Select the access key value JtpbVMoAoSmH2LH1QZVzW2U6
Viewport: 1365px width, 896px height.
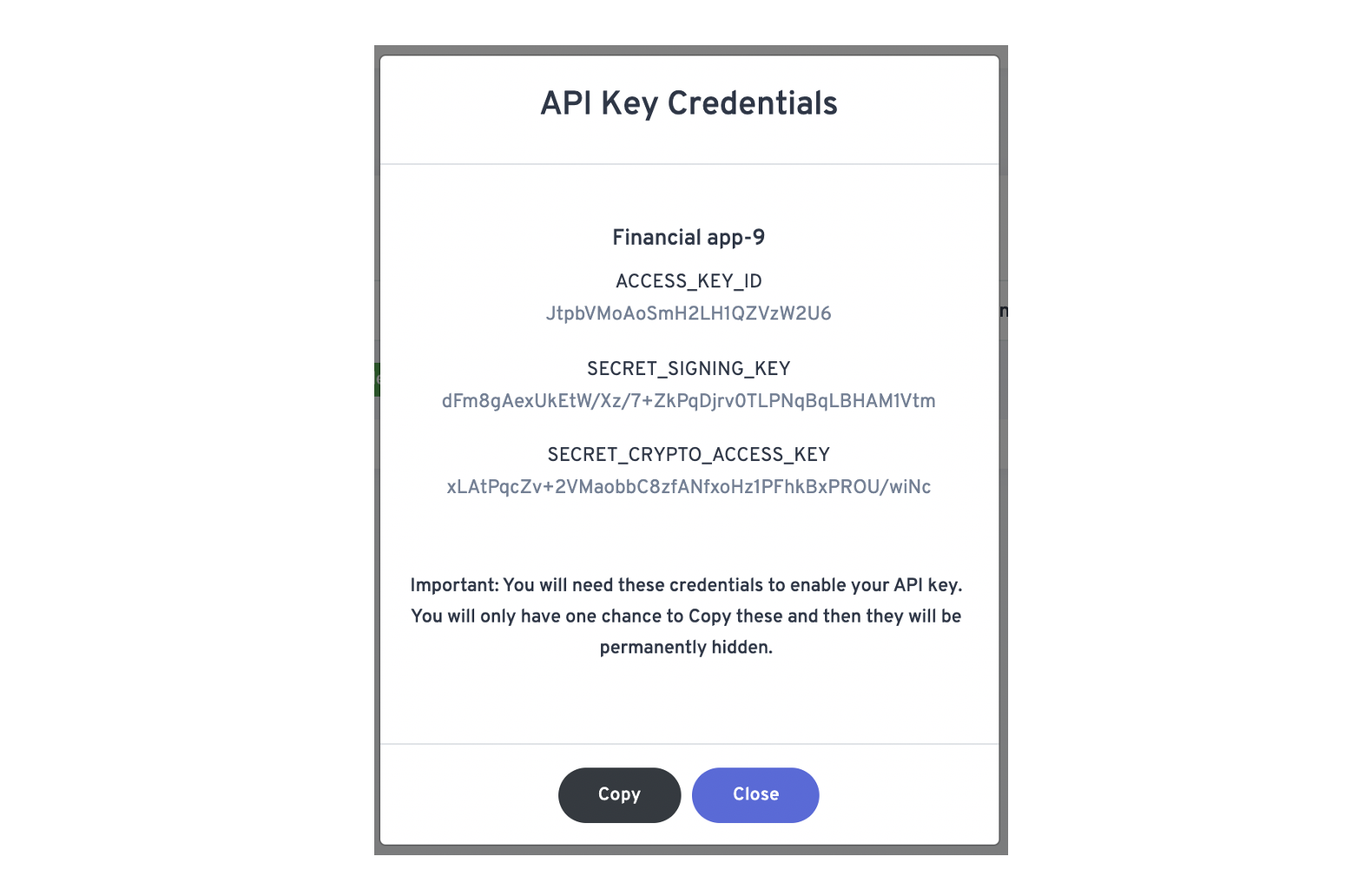click(x=689, y=313)
